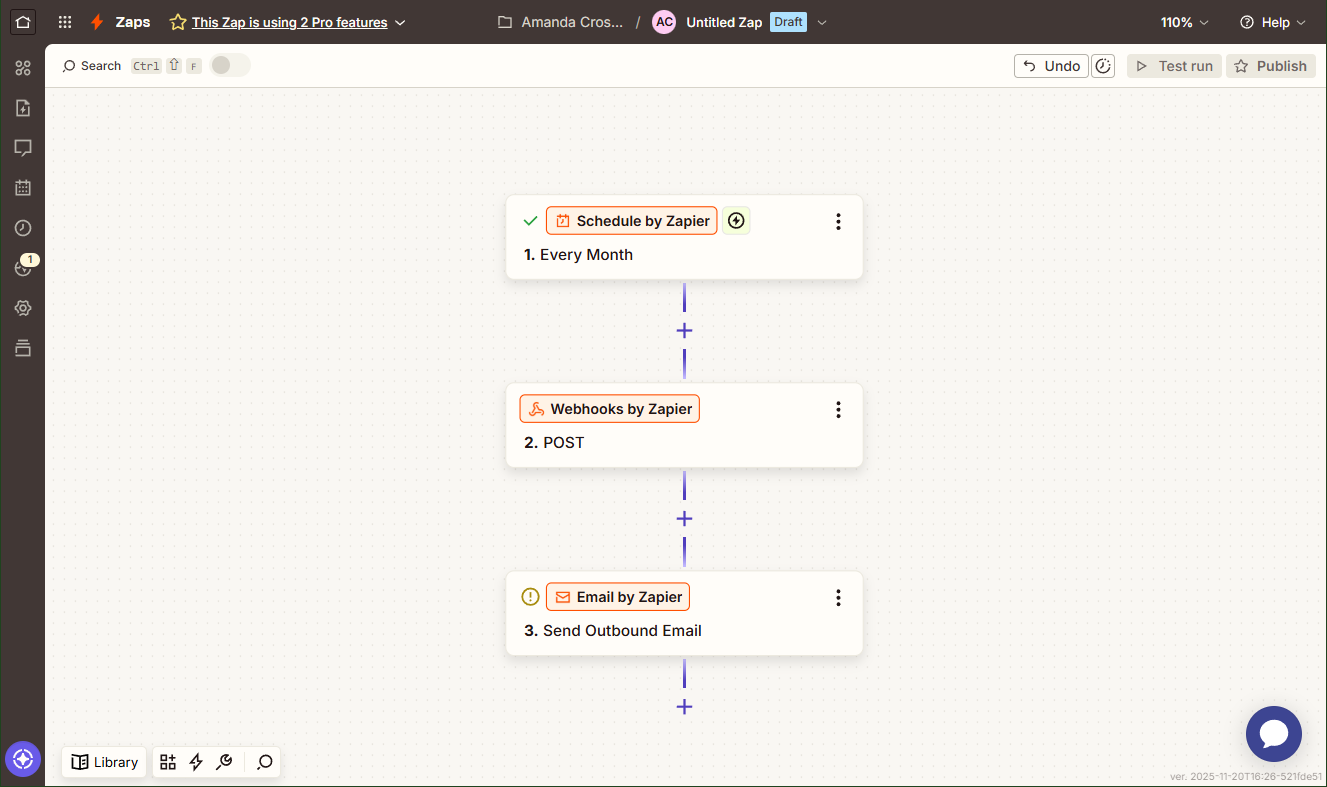
Task: Click the Test run button
Action: (x=1174, y=66)
